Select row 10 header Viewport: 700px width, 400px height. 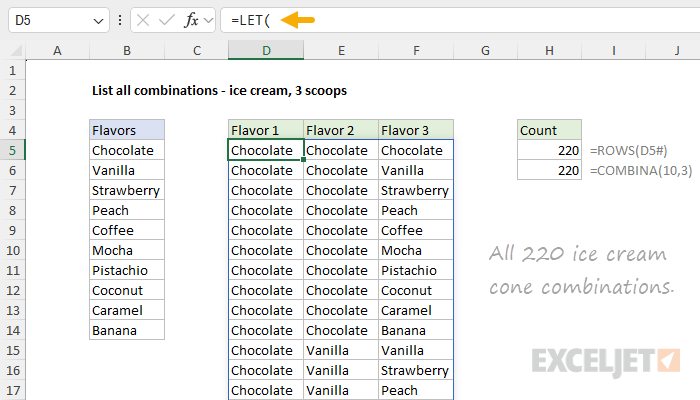[x=12, y=250]
